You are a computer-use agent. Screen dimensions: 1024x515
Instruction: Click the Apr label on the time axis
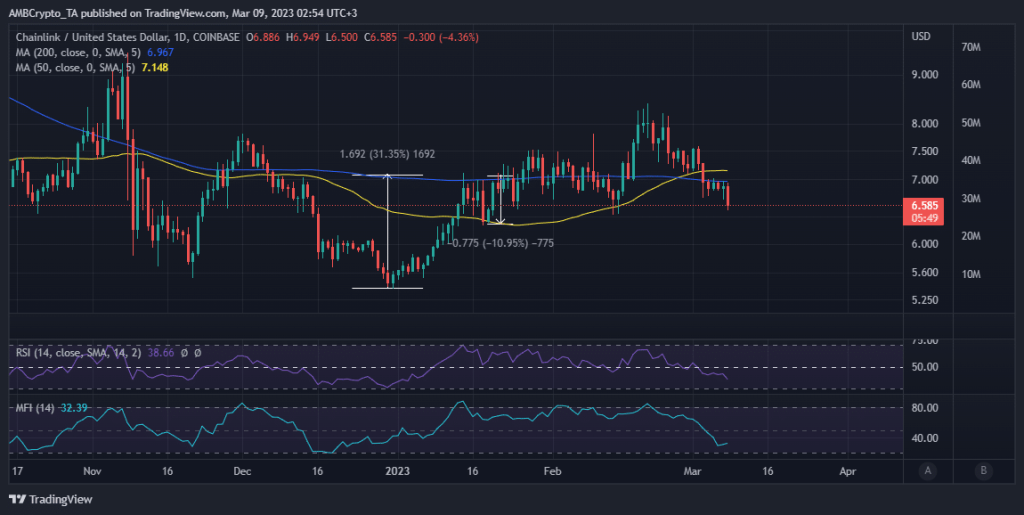pyautogui.click(x=847, y=470)
